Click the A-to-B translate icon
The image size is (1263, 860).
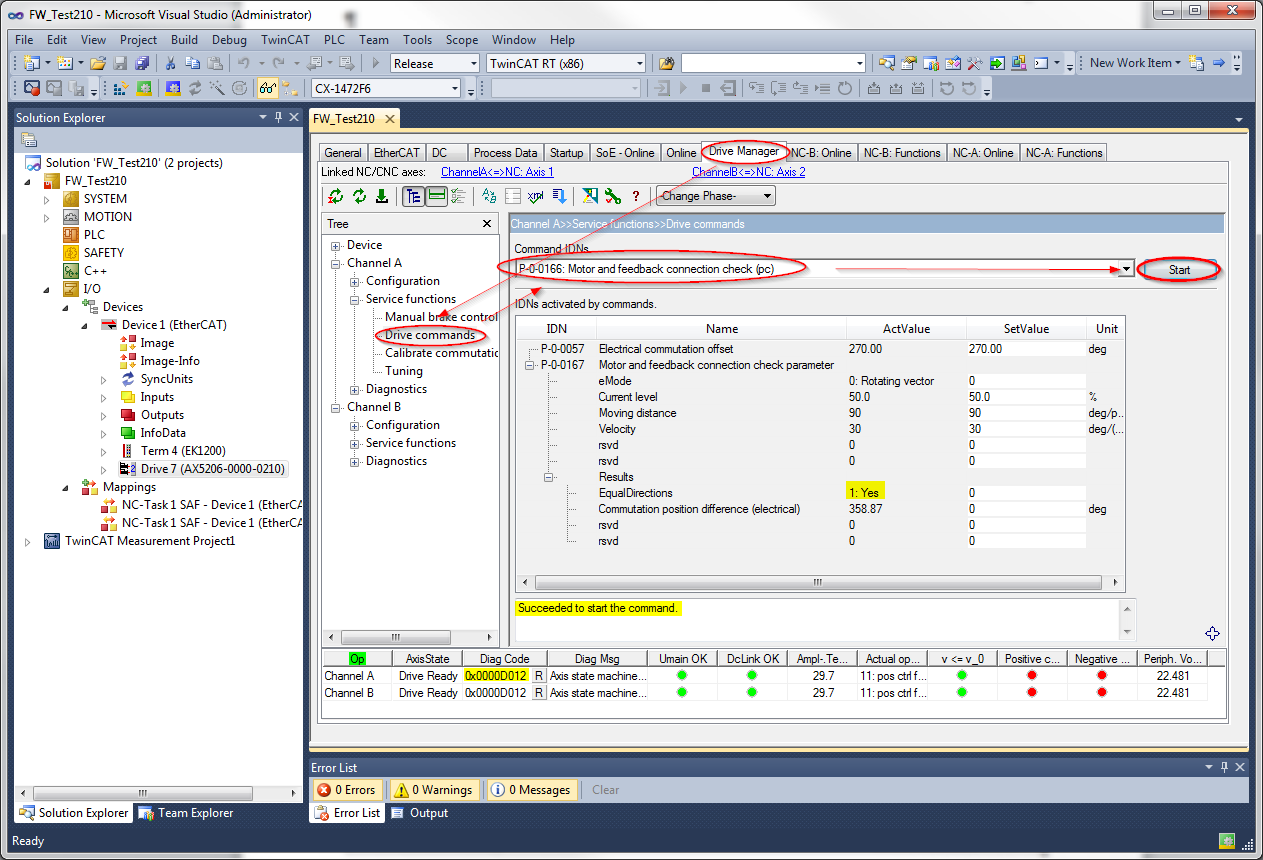[x=489, y=196]
